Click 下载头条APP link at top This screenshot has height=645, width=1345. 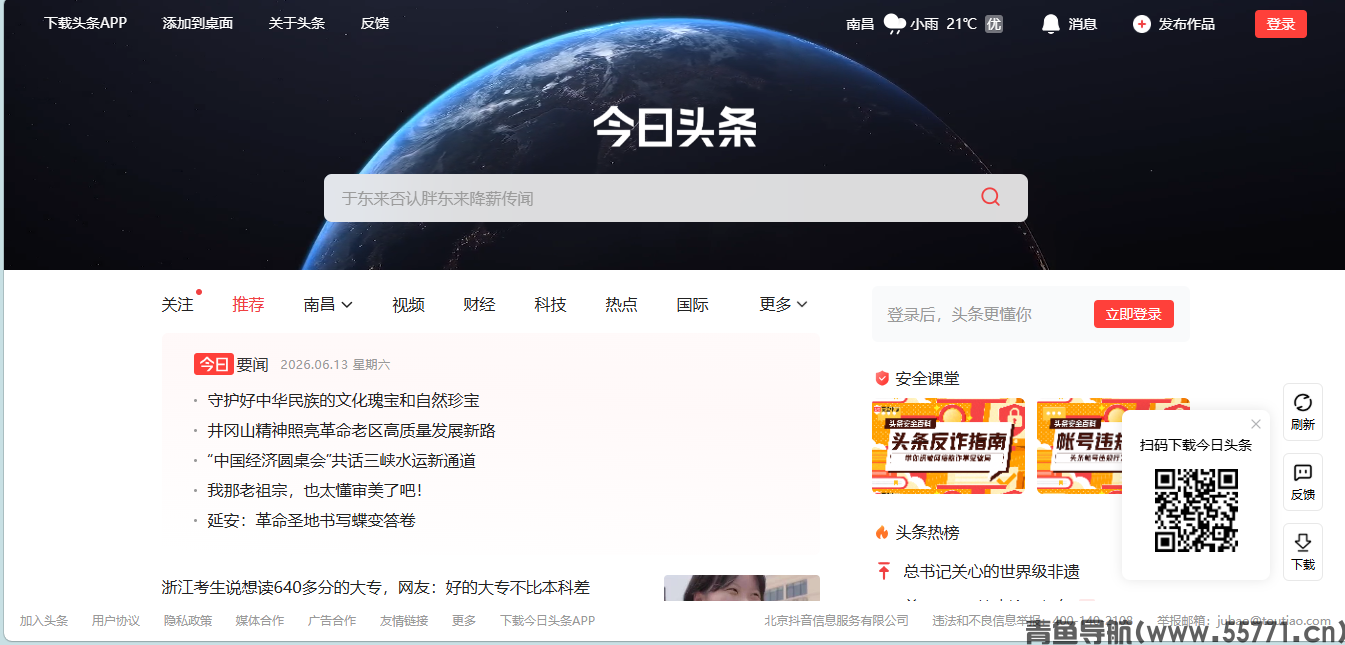[85, 23]
